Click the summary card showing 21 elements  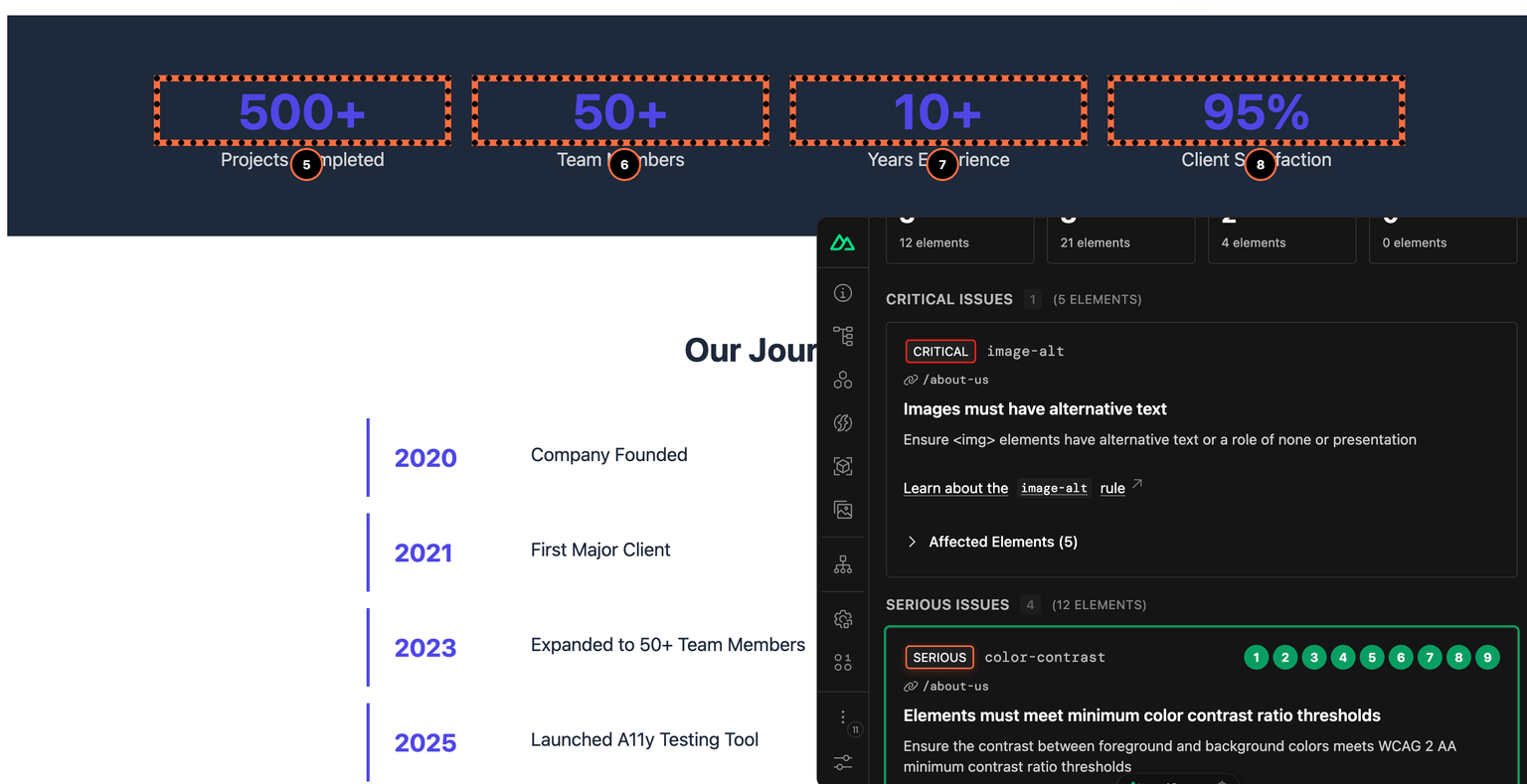(x=1120, y=236)
